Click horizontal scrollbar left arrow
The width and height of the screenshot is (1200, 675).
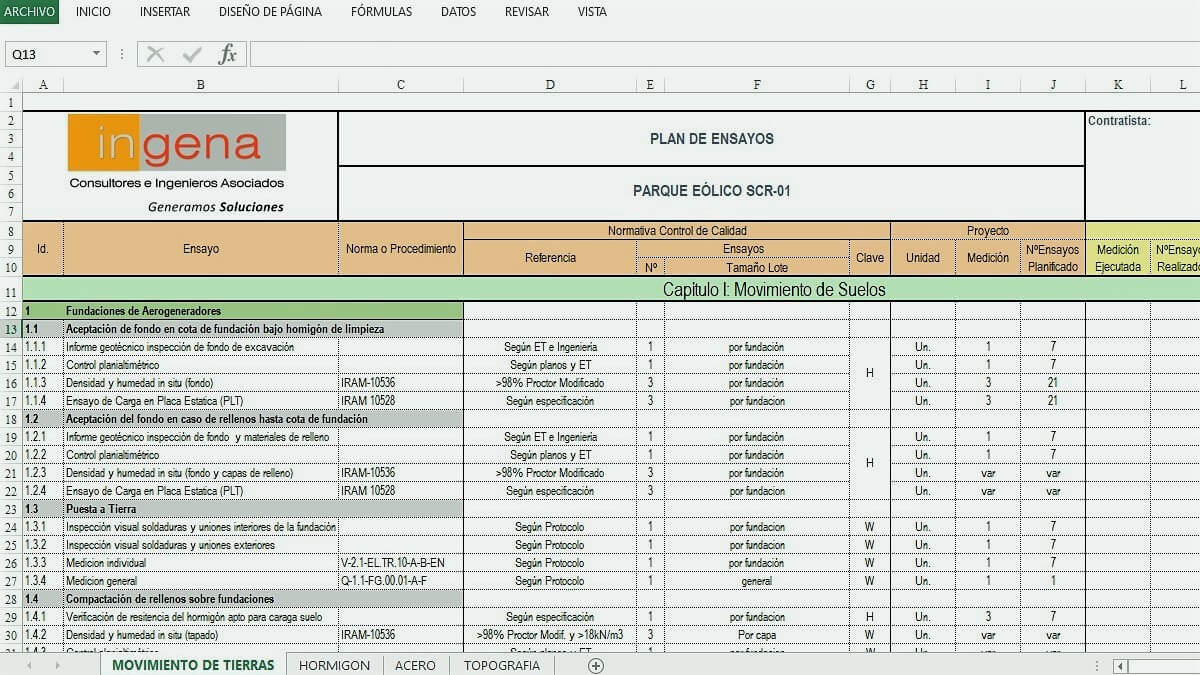1121,666
